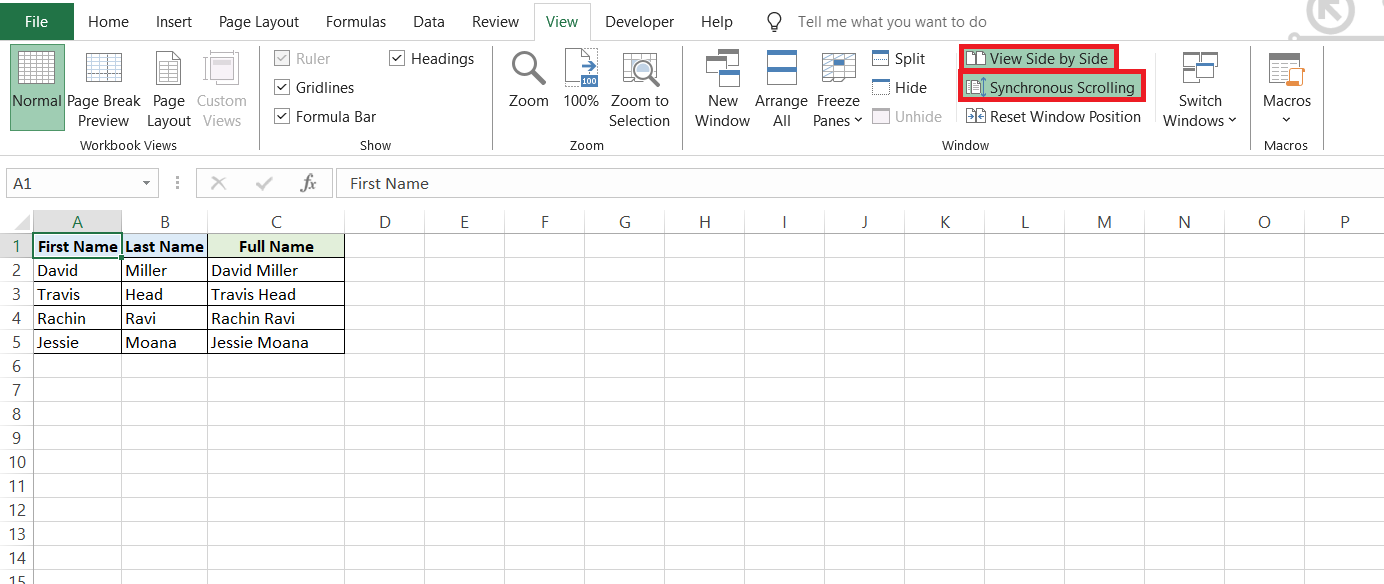This screenshot has width=1384, height=584.
Task: Select column B header
Action: [165, 222]
